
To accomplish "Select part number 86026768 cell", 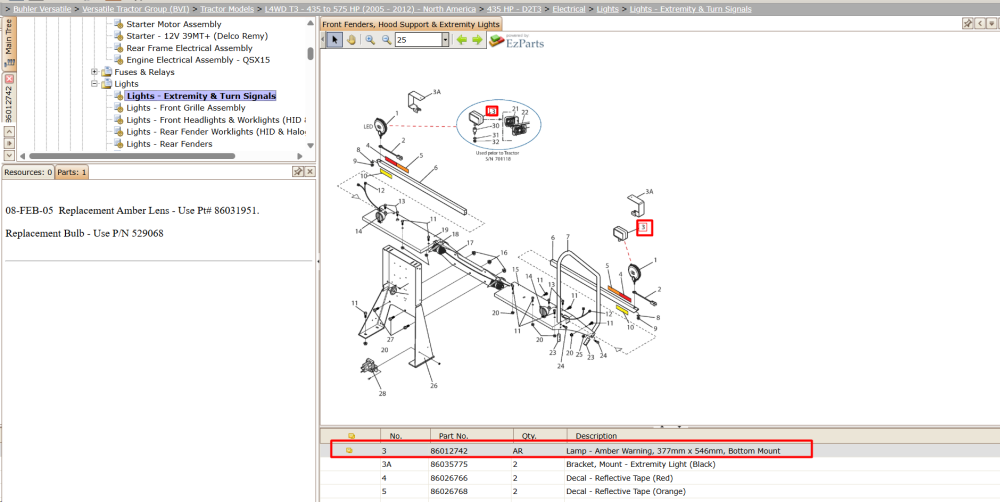I will (449, 492).
